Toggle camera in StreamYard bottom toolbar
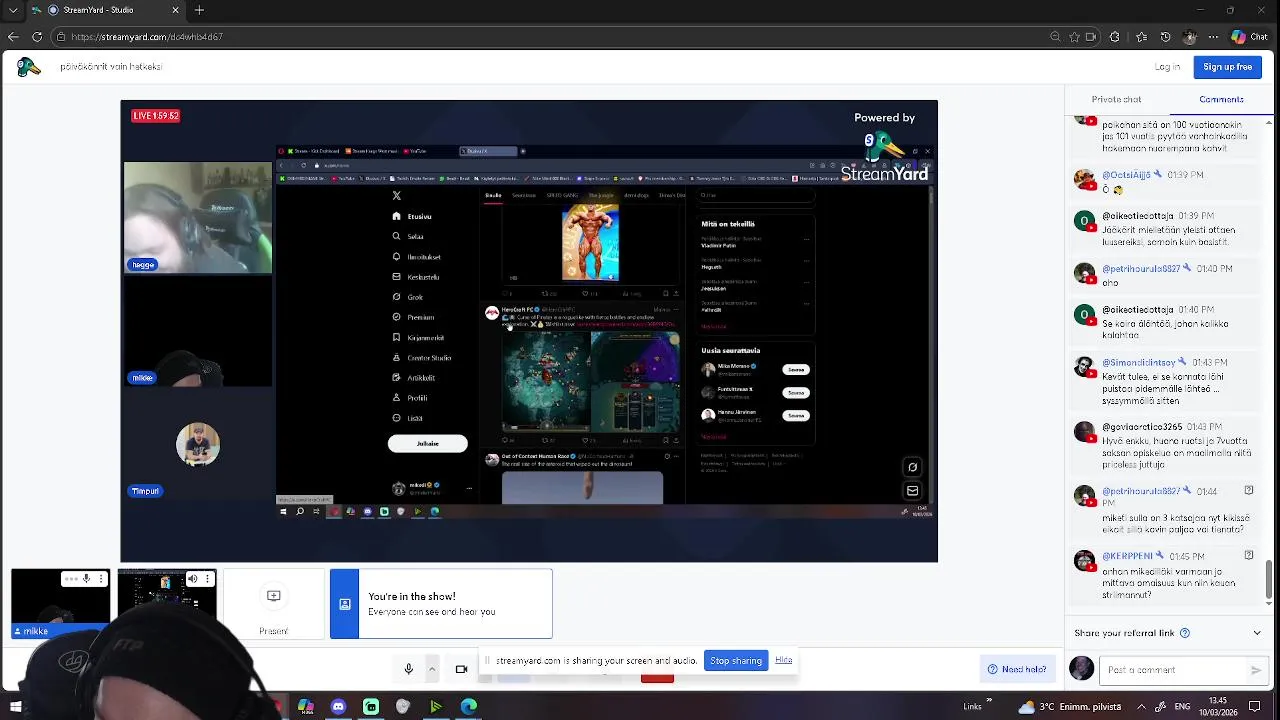The height and width of the screenshot is (720, 1280). click(x=461, y=669)
